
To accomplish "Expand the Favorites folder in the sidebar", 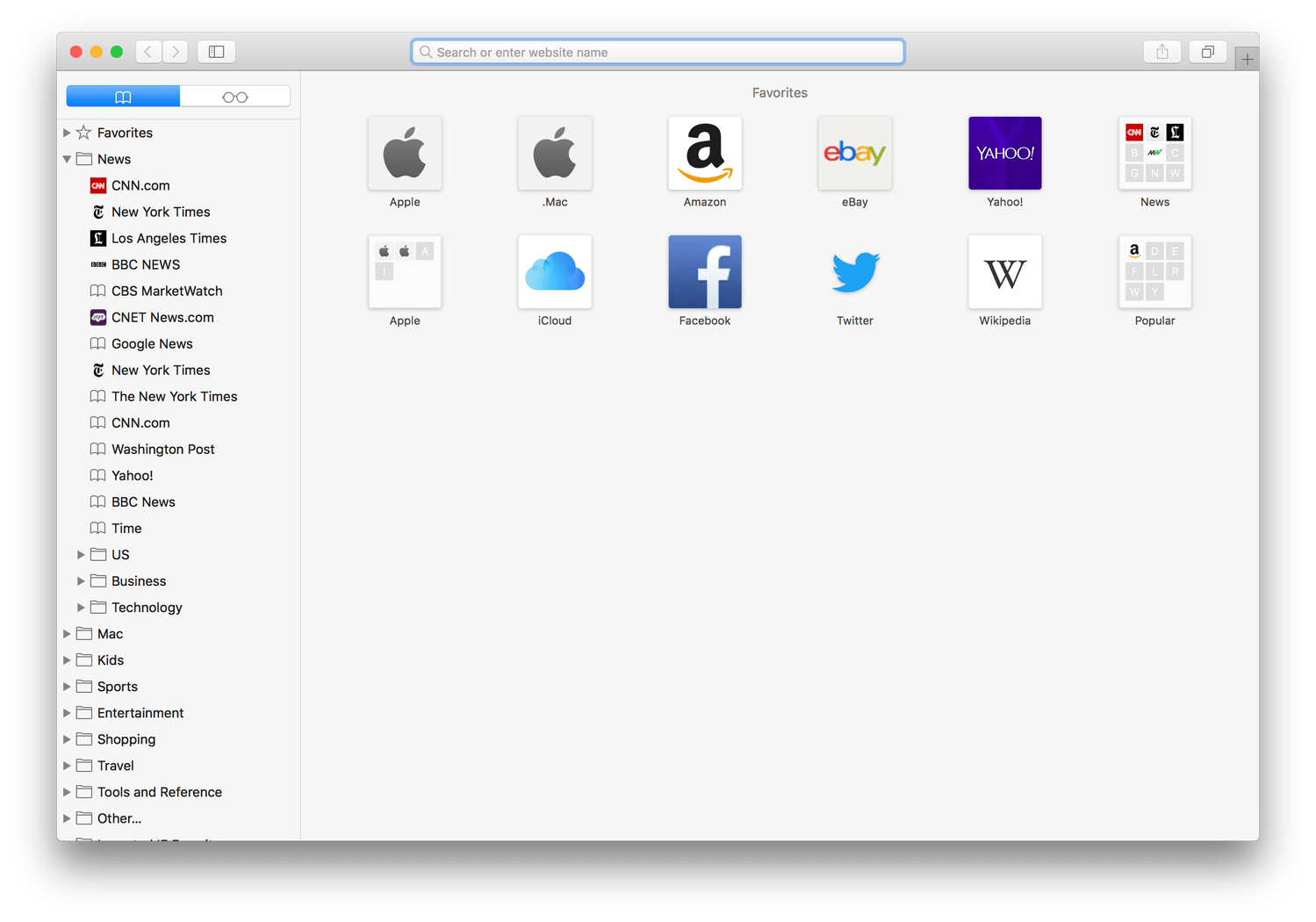I will [67, 133].
